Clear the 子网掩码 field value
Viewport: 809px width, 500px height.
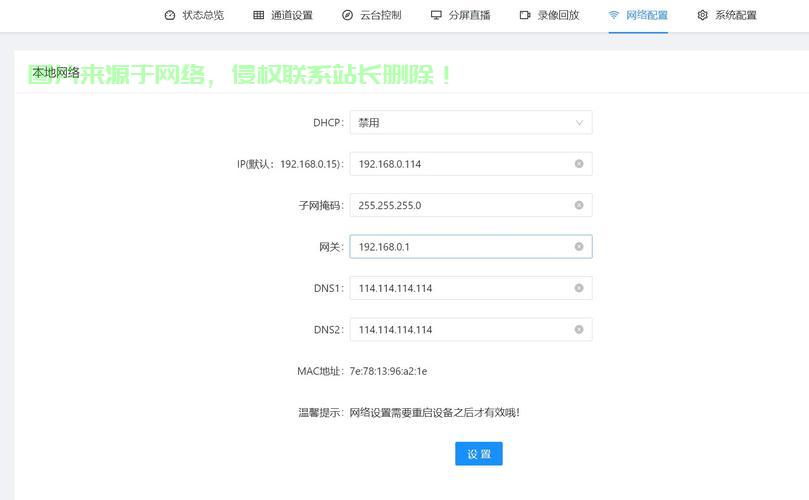579,205
